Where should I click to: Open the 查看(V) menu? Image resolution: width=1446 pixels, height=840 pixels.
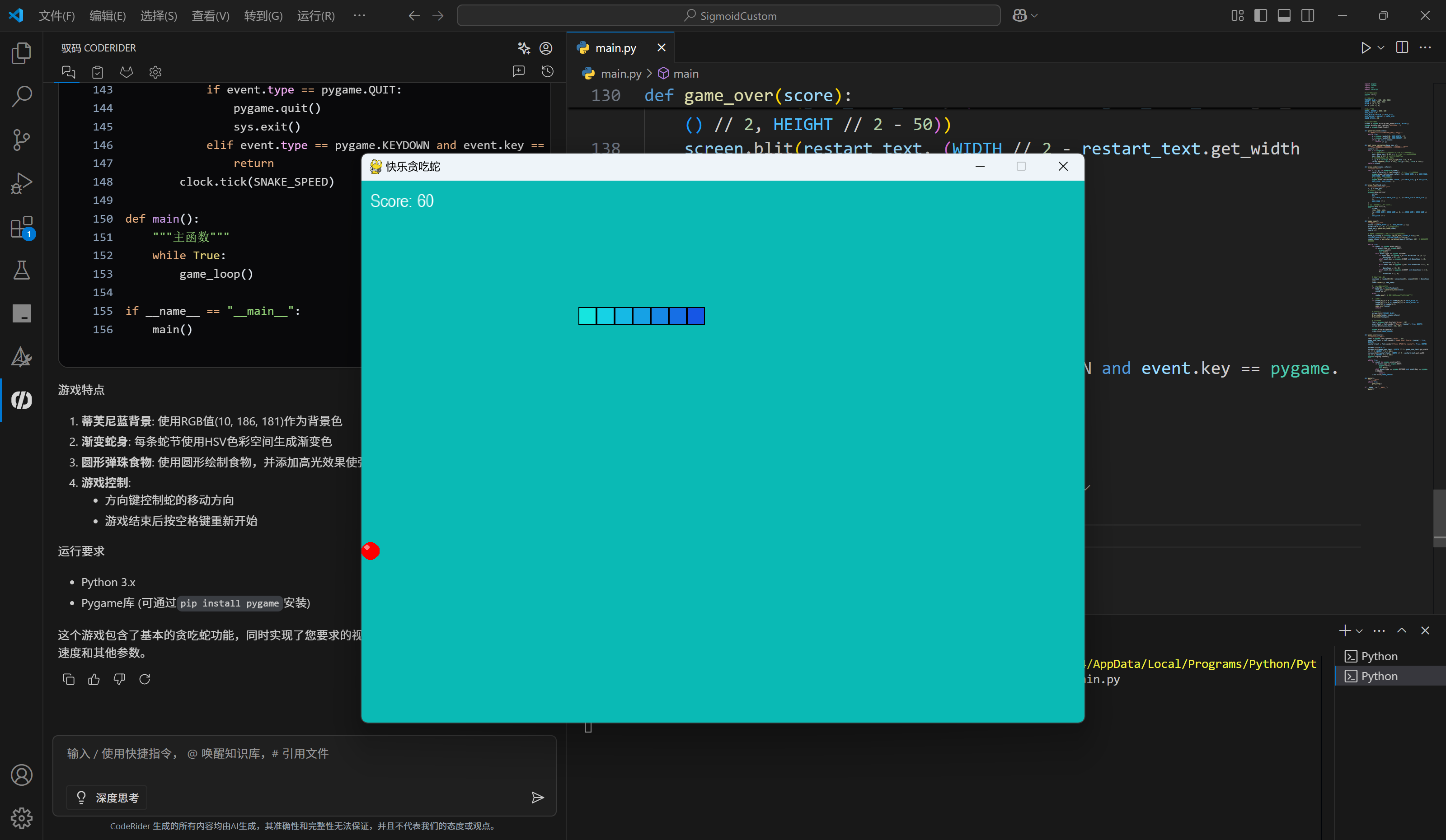(211, 15)
